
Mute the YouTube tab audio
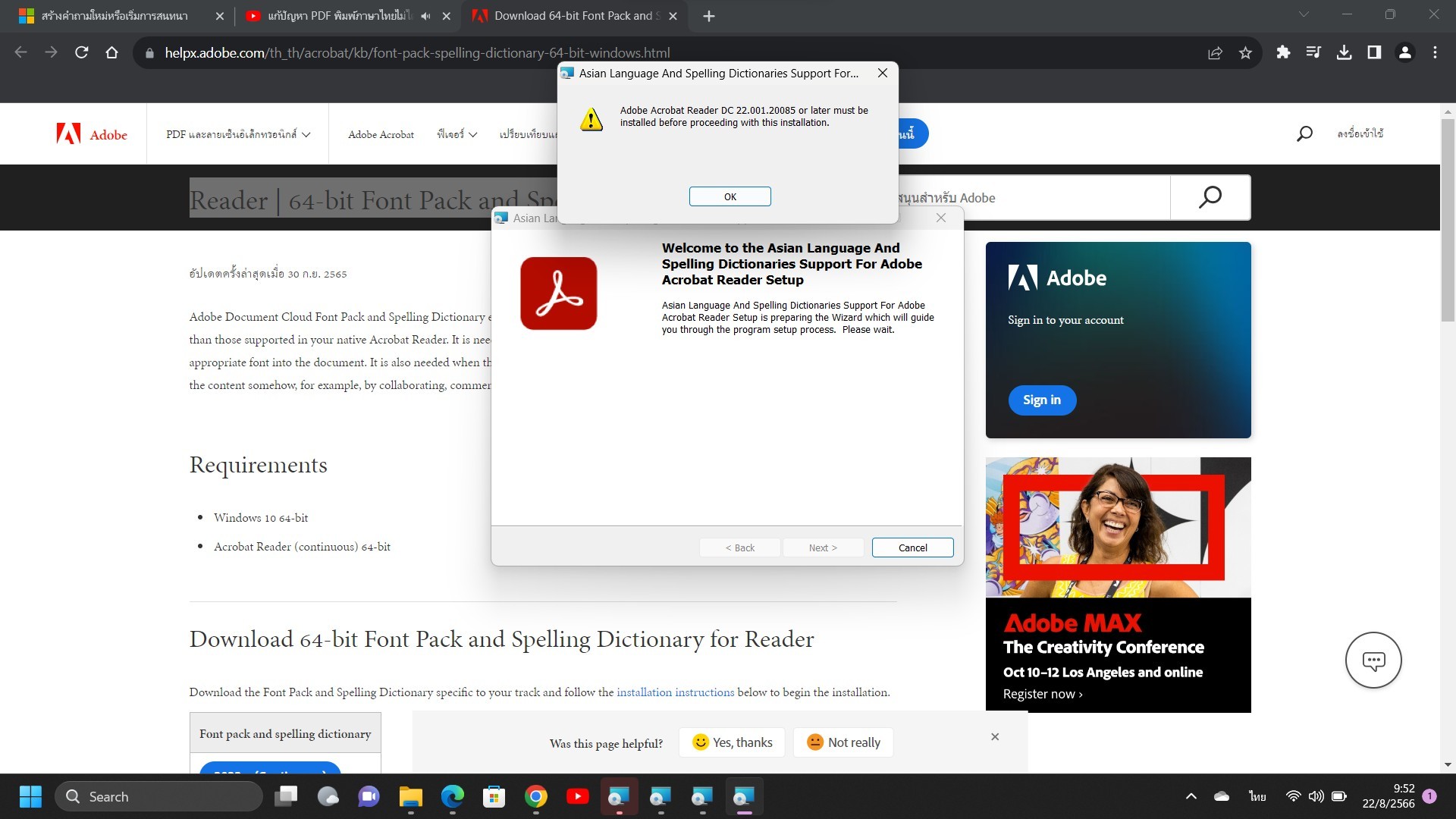click(x=425, y=16)
